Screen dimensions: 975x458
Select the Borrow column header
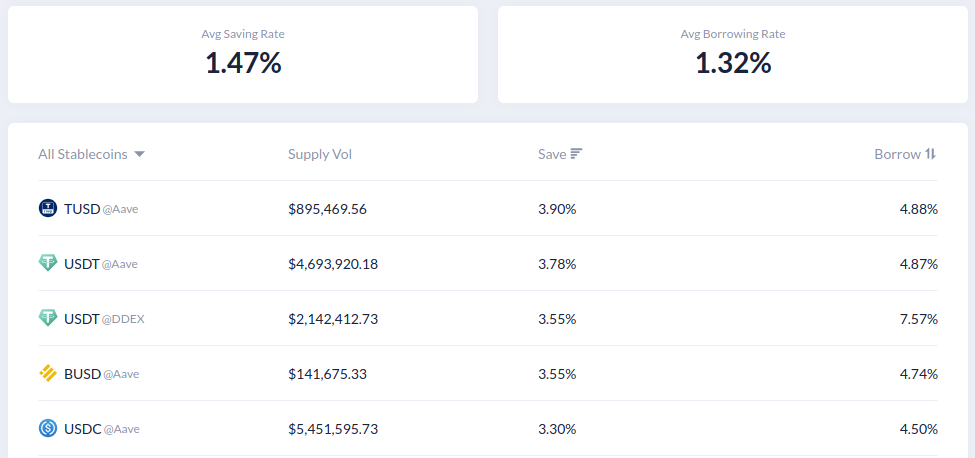click(x=897, y=154)
